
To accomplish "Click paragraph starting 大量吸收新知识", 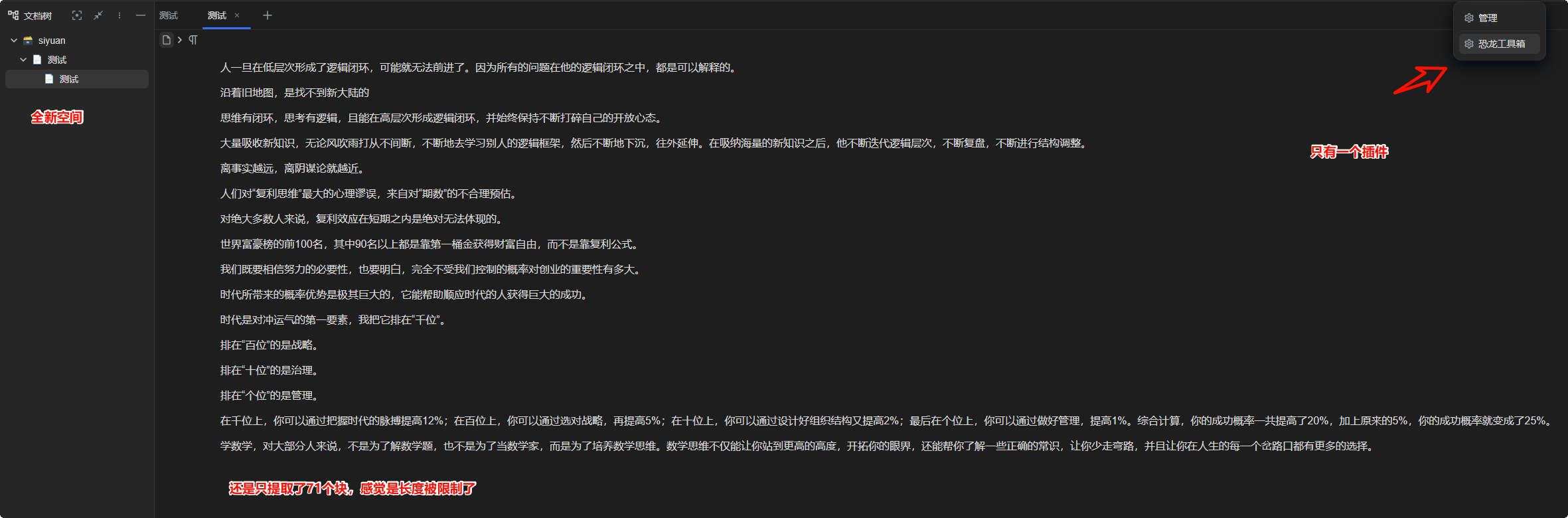I will pos(655,143).
